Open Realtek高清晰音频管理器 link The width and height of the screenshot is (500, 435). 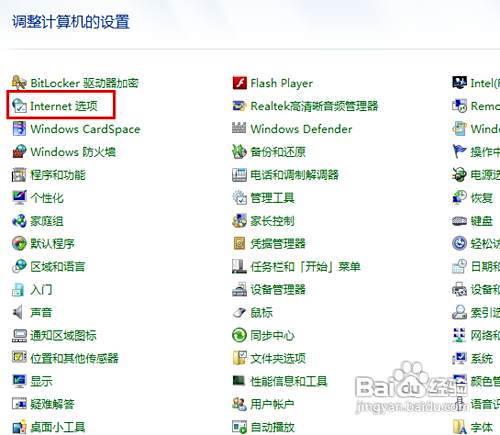[x=314, y=106]
